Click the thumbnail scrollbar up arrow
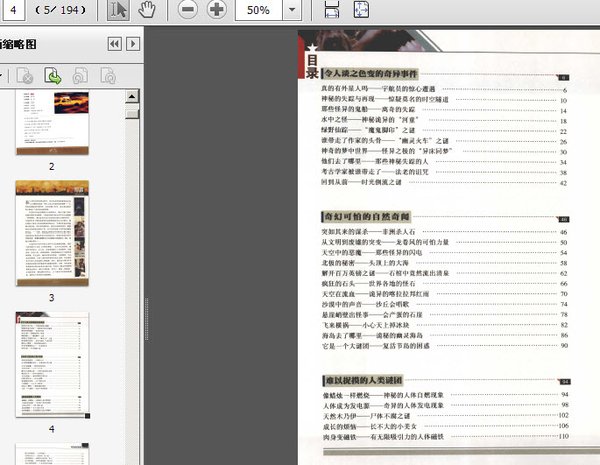 click(132, 96)
